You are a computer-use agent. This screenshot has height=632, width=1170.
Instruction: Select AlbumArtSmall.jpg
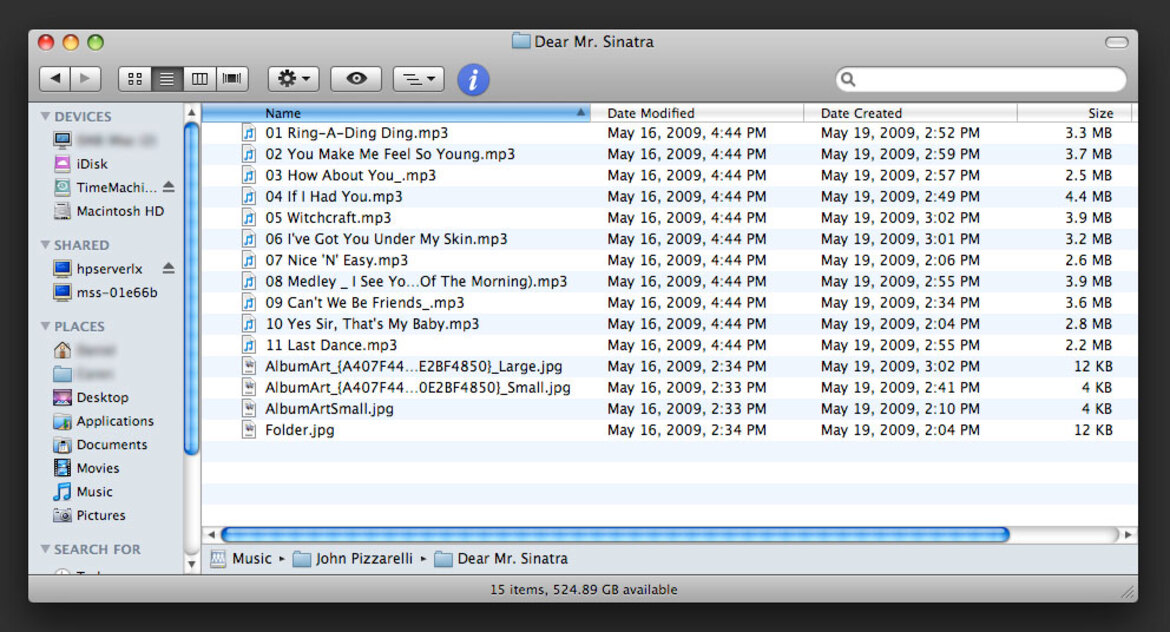click(329, 409)
